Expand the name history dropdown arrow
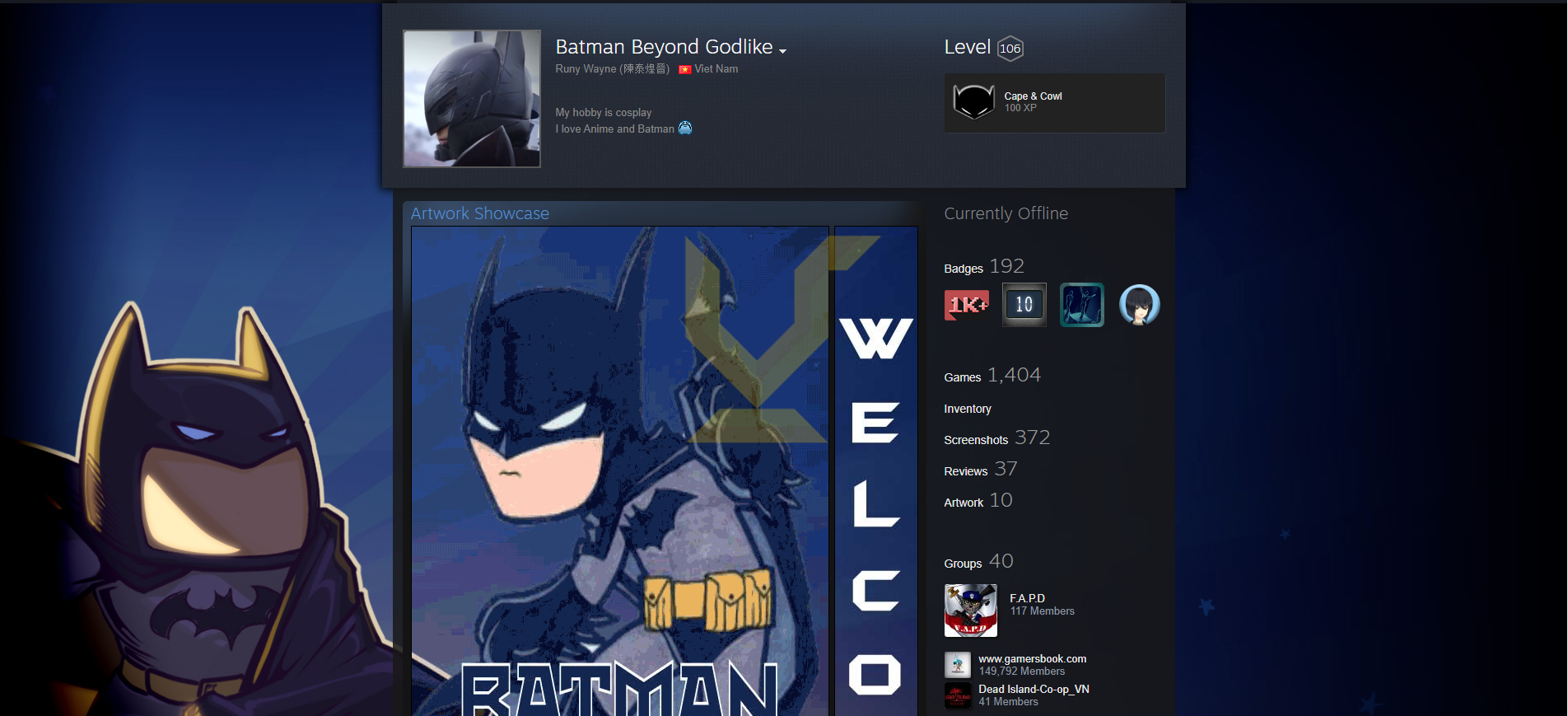The image size is (1568, 716). tap(782, 51)
